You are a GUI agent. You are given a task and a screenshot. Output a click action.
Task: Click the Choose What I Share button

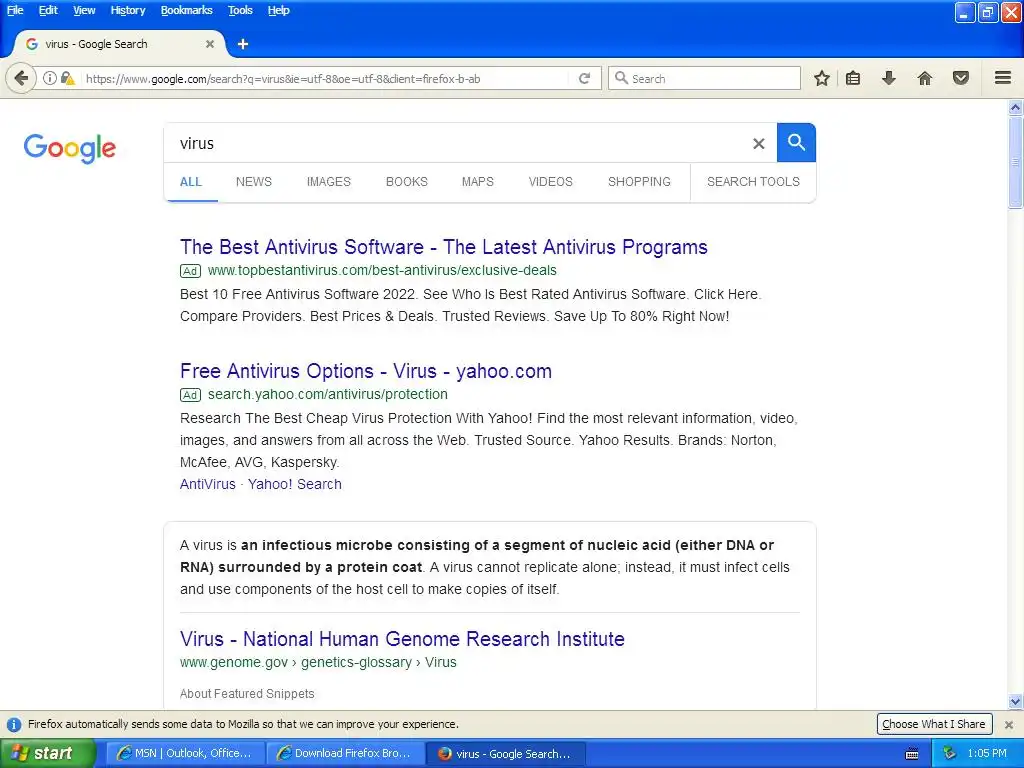click(934, 724)
